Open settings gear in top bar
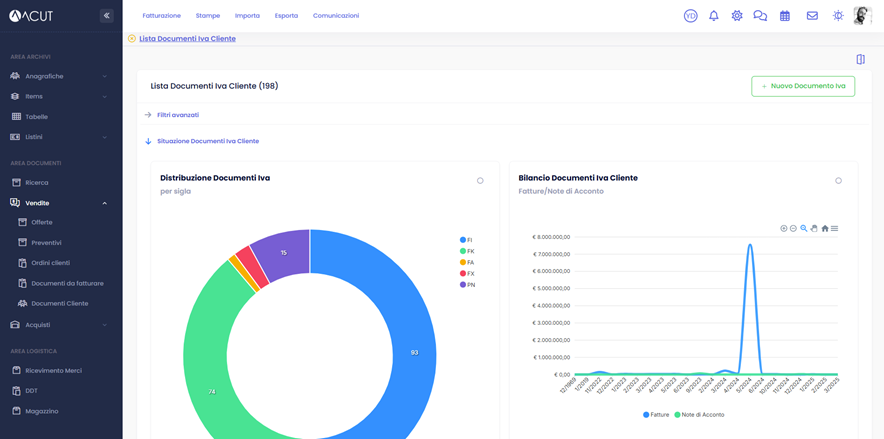This screenshot has height=439, width=884. point(737,16)
